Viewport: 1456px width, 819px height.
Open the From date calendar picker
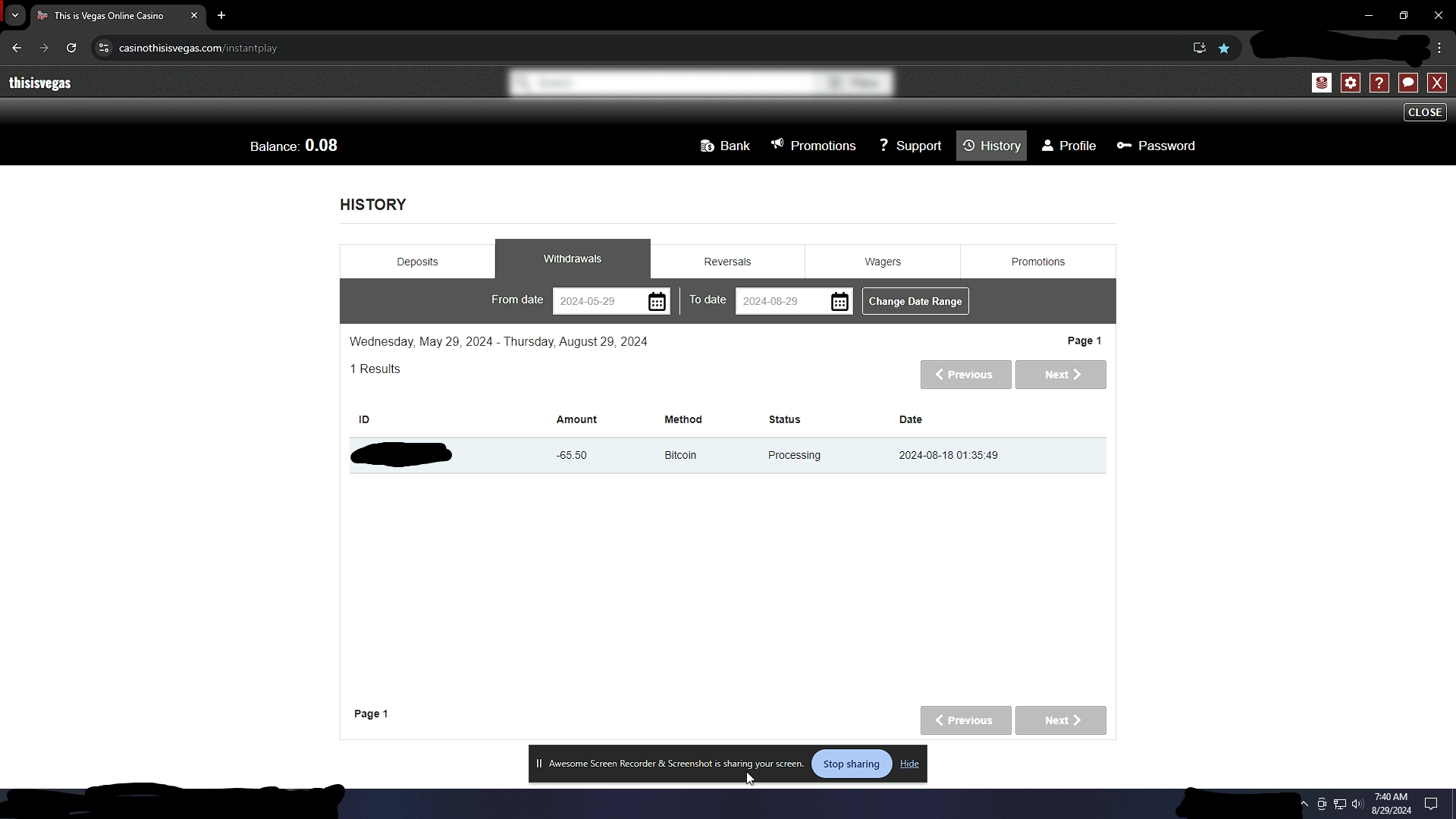657,301
